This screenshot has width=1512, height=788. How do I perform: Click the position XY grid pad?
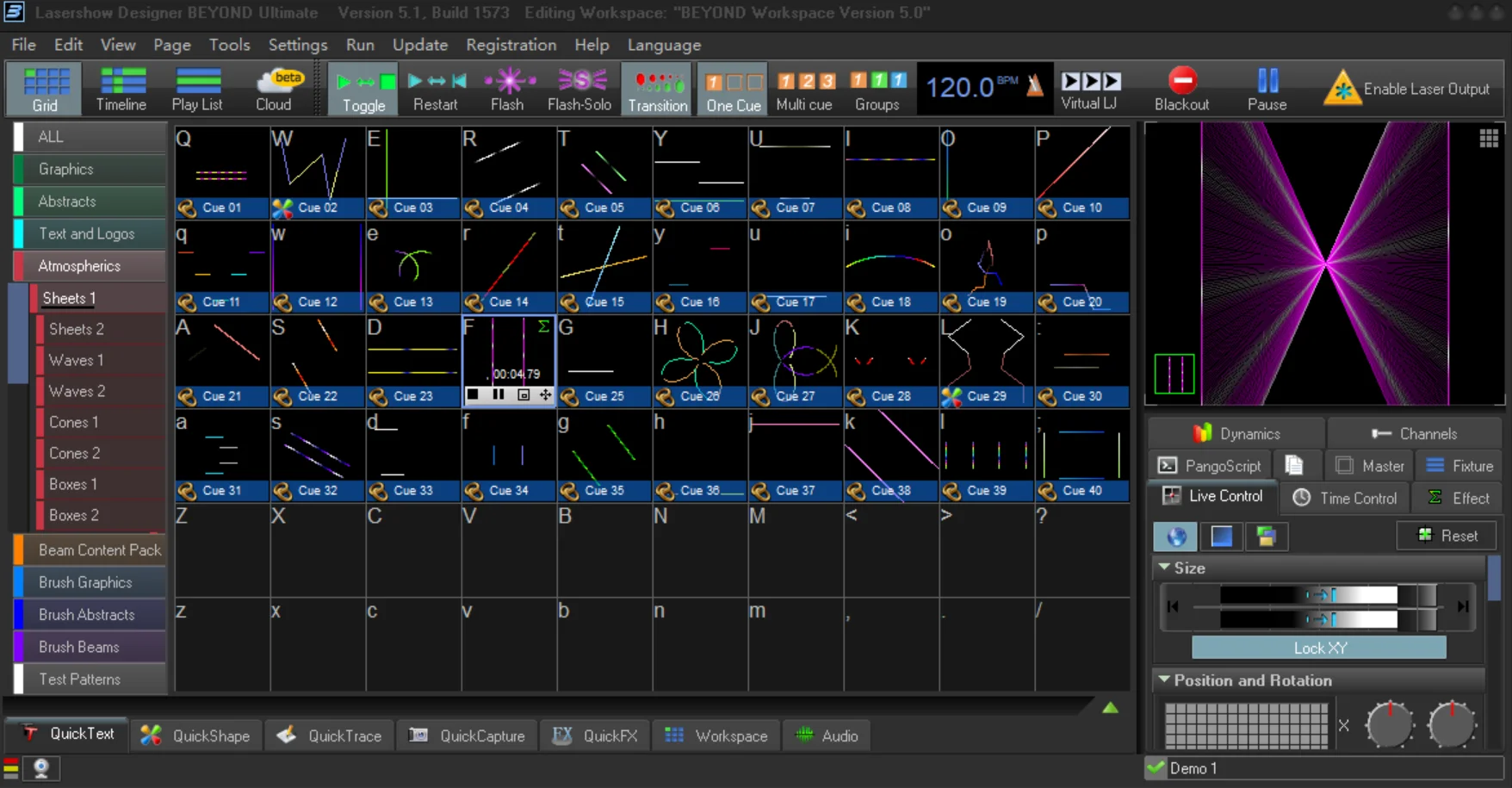click(1246, 725)
